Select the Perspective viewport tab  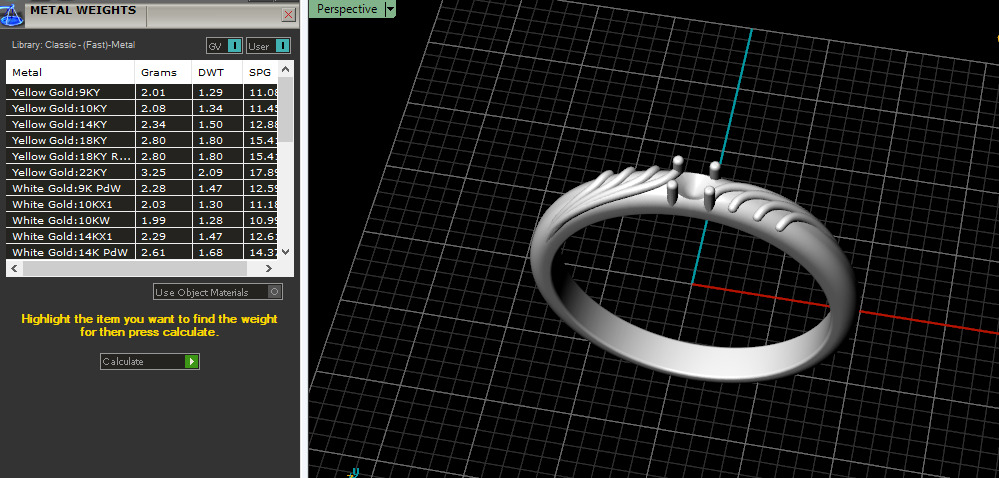[x=347, y=9]
